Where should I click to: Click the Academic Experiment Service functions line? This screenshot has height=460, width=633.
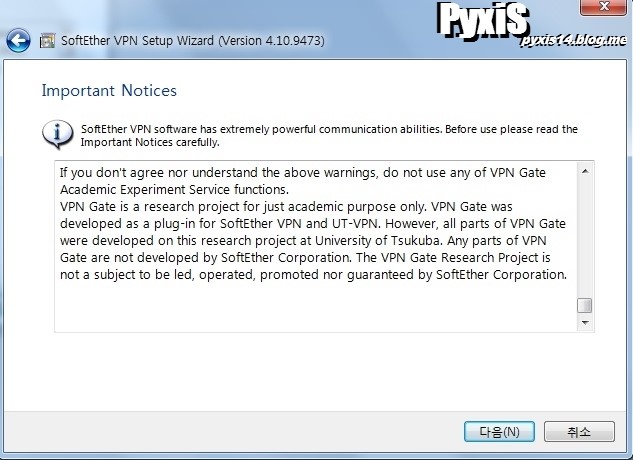pos(174,189)
